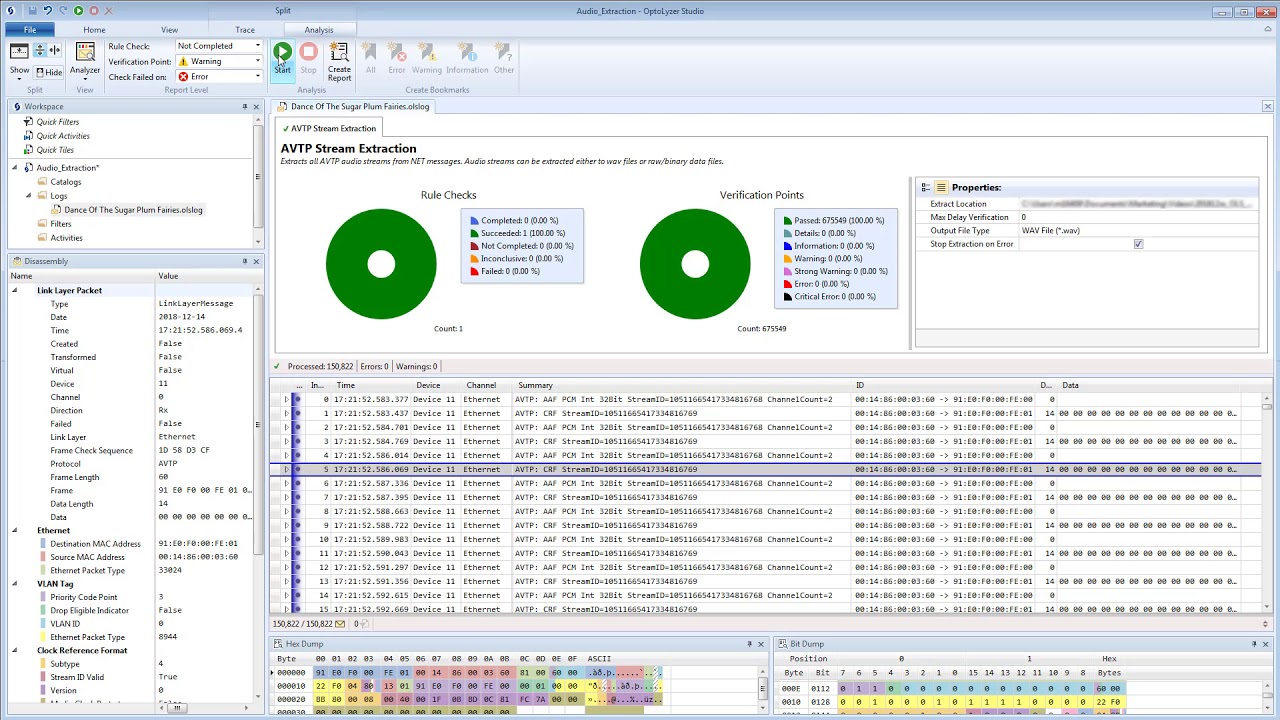Image resolution: width=1280 pixels, height=720 pixels.
Task: Toggle the Hide split button
Action: (x=49, y=72)
